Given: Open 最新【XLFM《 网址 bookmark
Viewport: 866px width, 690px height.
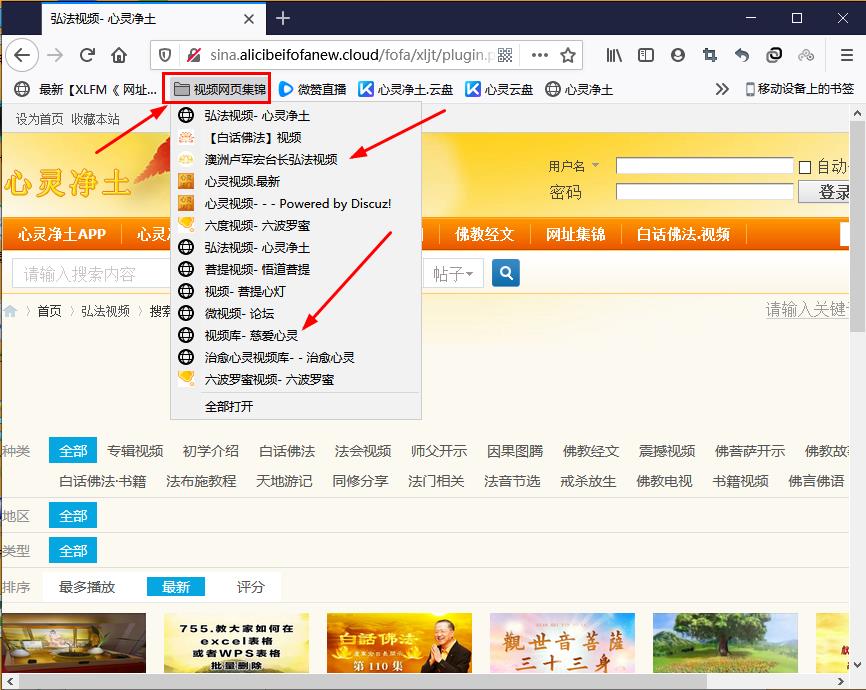Looking at the screenshot, I should pyautogui.click(x=86, y=89).
